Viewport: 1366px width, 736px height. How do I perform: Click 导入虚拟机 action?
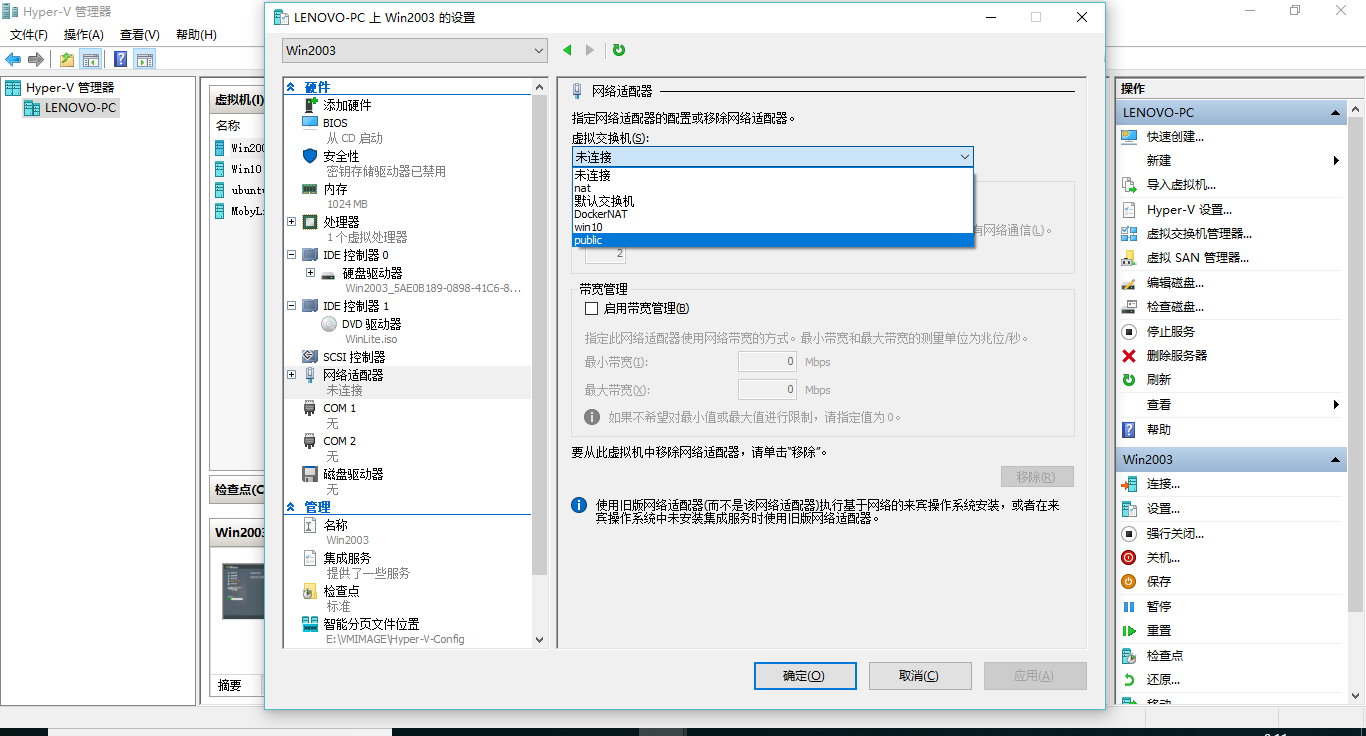pos(1181,185)
